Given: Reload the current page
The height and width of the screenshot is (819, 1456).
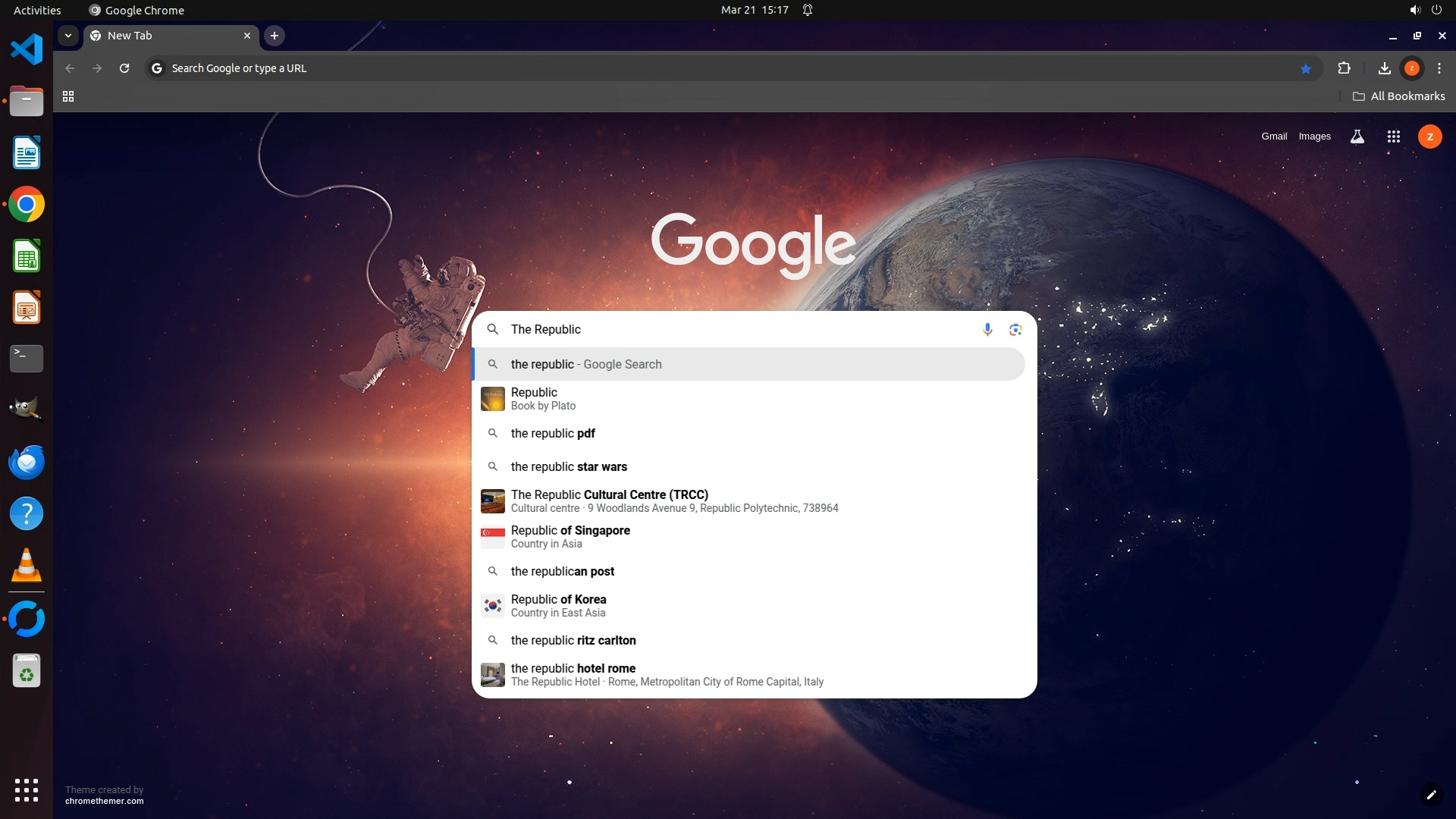Looking at the screenshot, I should coord(124,68).
